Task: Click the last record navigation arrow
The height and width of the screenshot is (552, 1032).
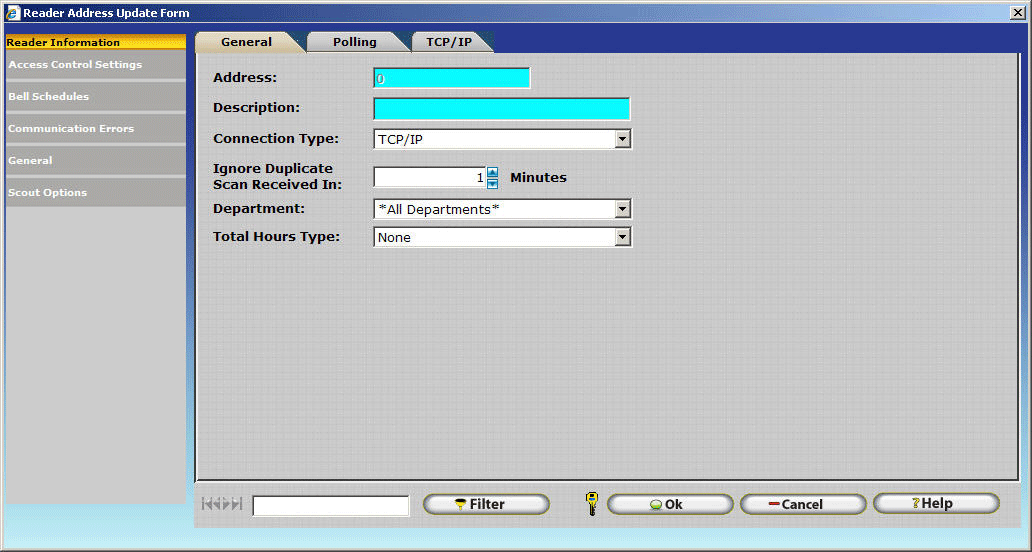Action: pyautogui.click(x=238, y=504)
